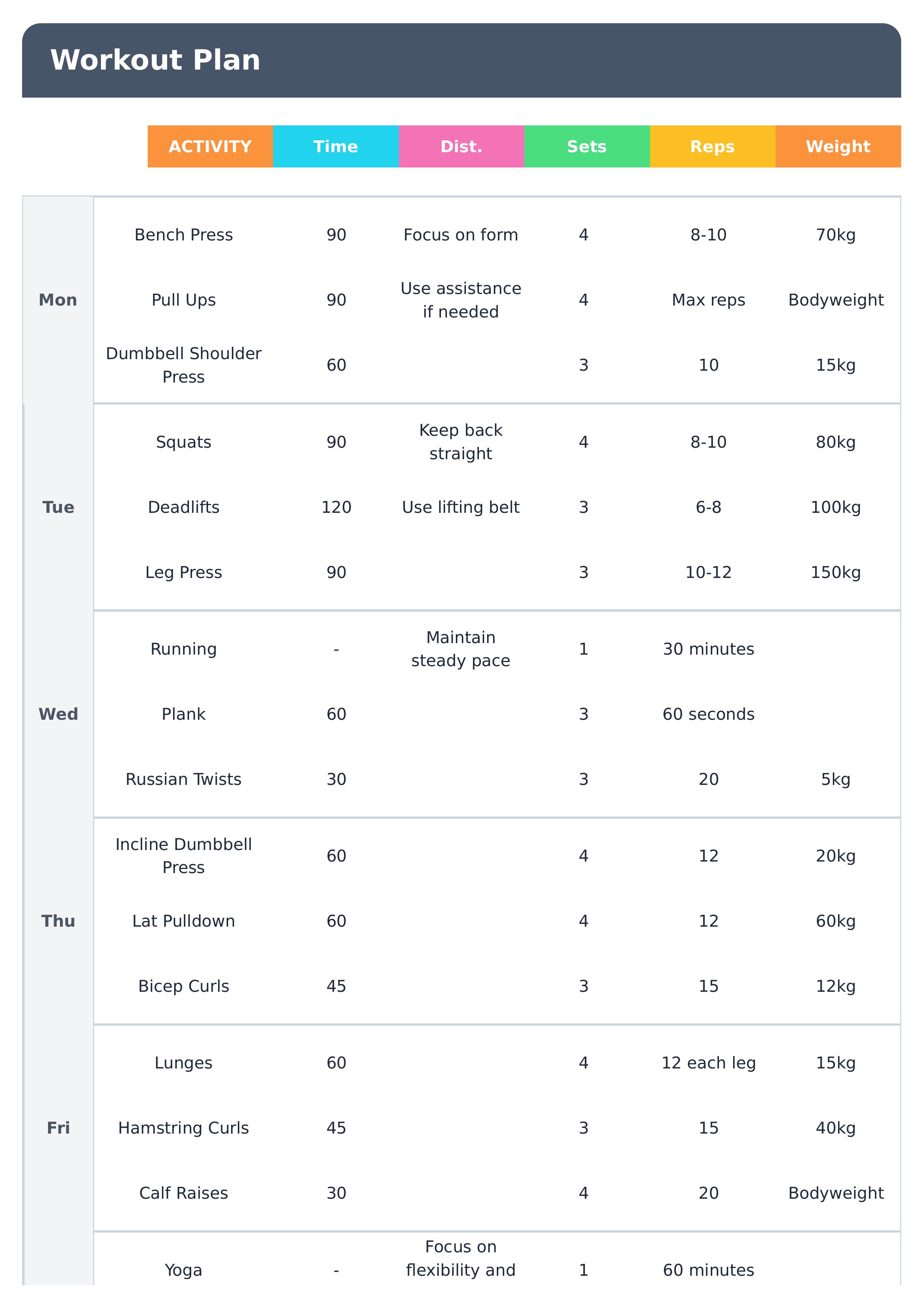Viewport: 924px width, 1307px height.
Task: Select the 'Use lifting belt' note
Action: (x=461, y=507)
